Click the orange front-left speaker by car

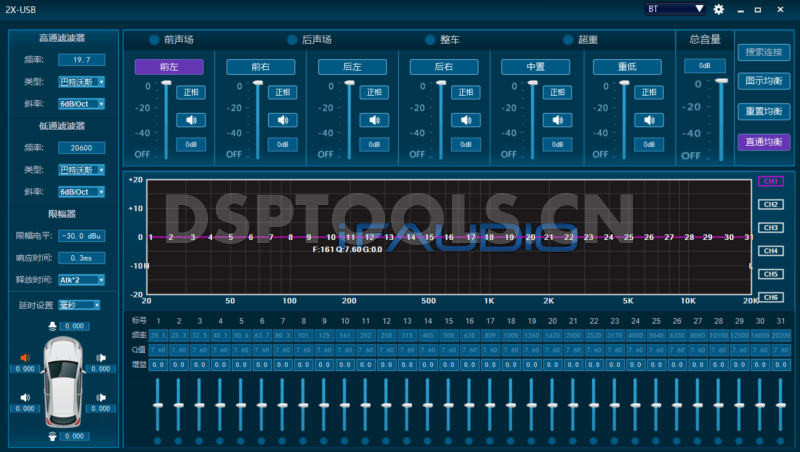pos(26,358)
